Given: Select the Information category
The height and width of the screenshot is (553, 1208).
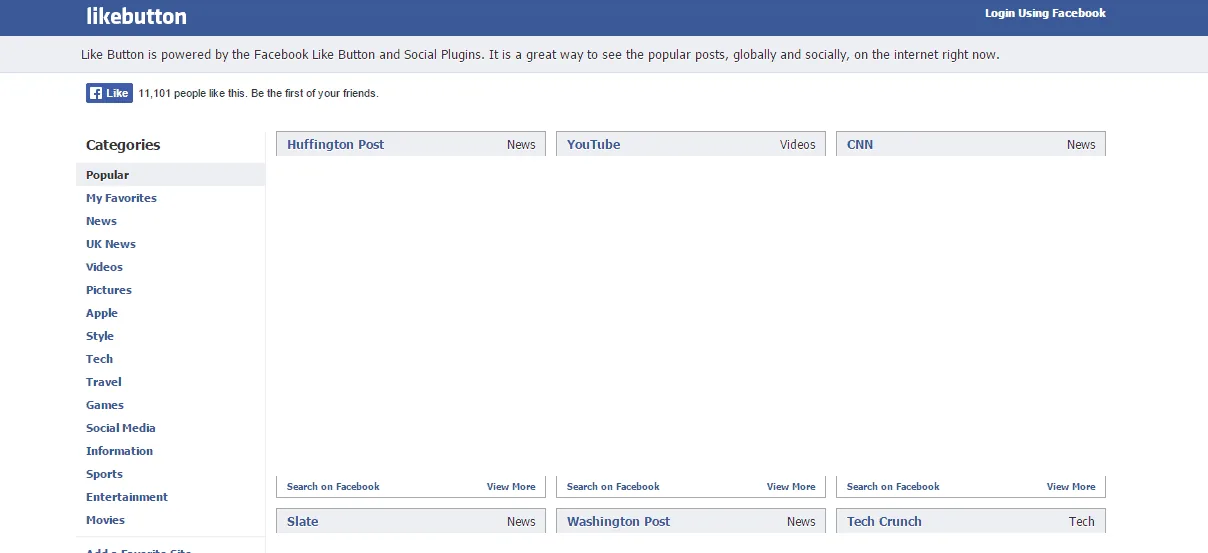Looking at the screenshot, I should click(119, 451).
